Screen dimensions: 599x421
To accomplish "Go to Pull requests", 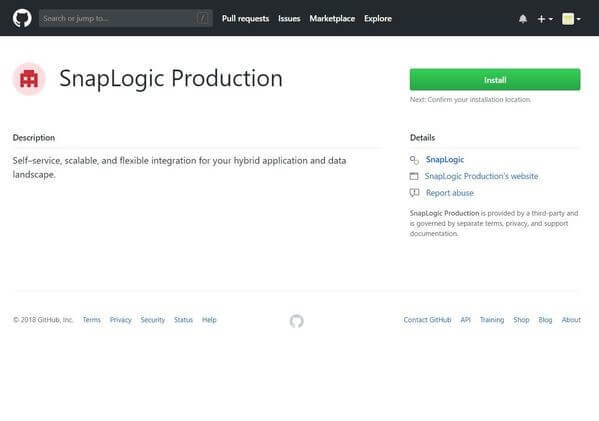I will [x=245, y=19].
